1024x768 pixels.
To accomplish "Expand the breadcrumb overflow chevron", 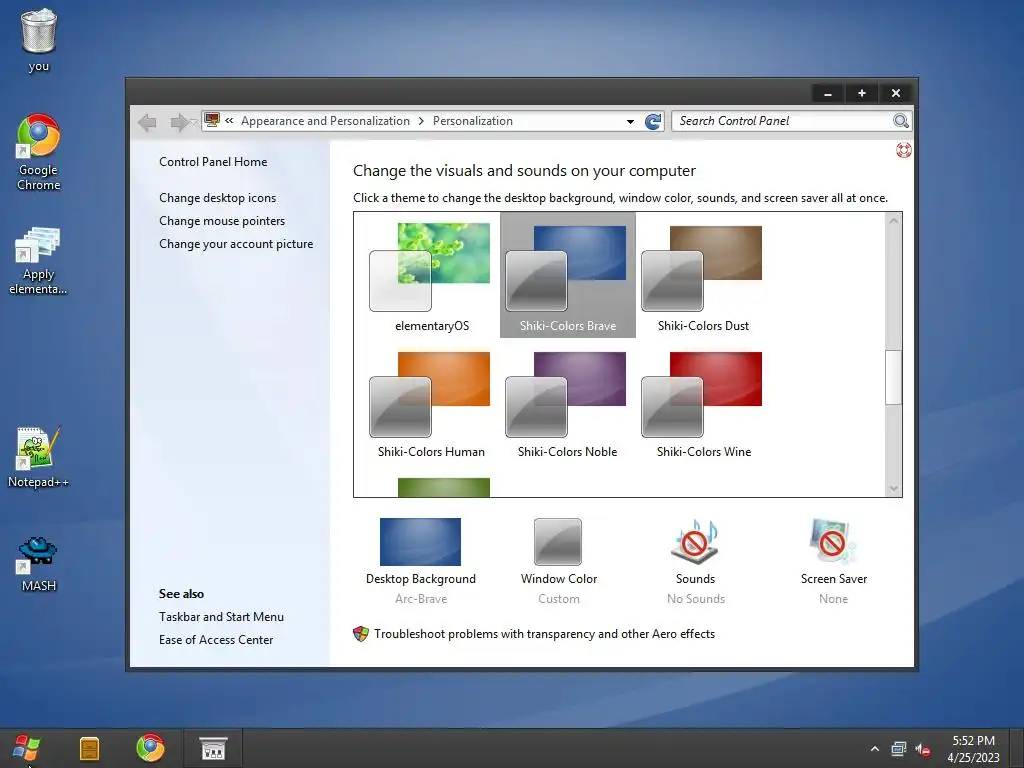I will coord(229,121).
